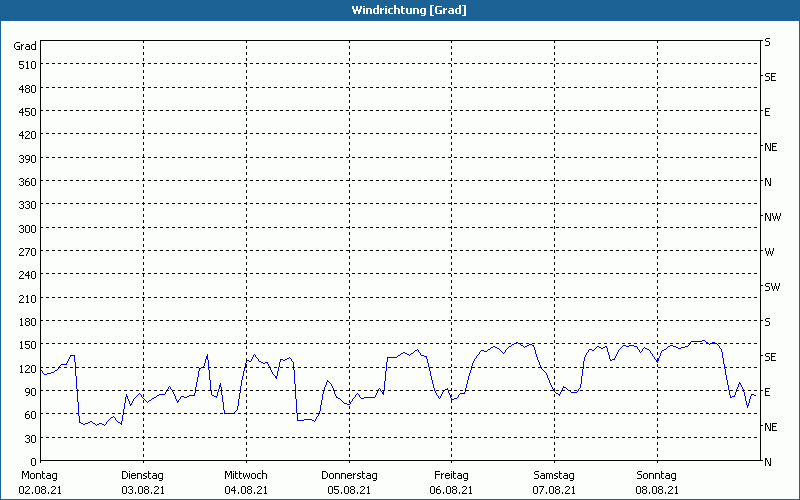Click the "Montag" day label

[39, 475]
